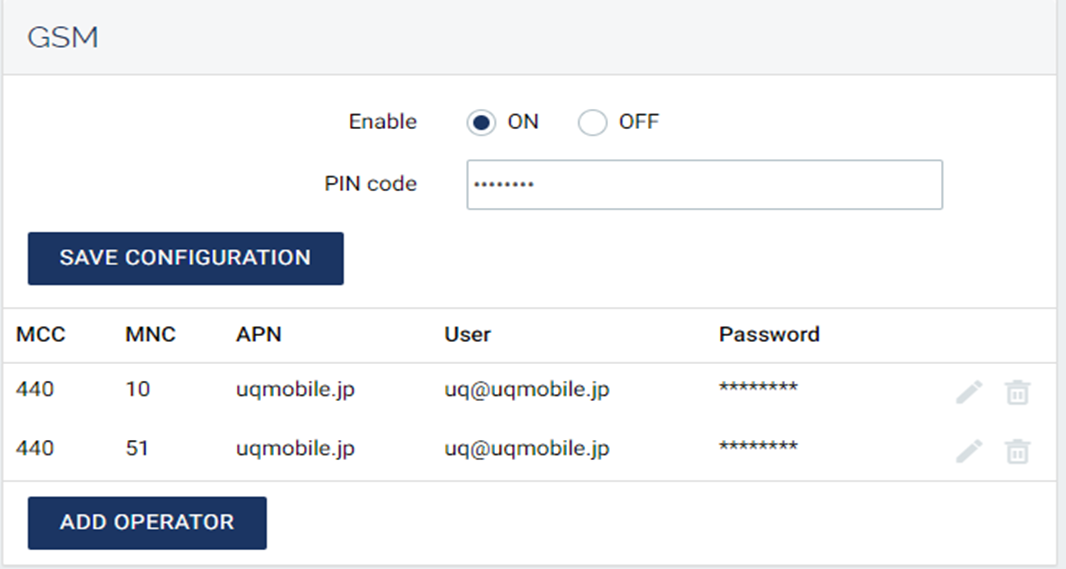Click the MCC column header
This screenshot has width=1066, height=569.
41,335
